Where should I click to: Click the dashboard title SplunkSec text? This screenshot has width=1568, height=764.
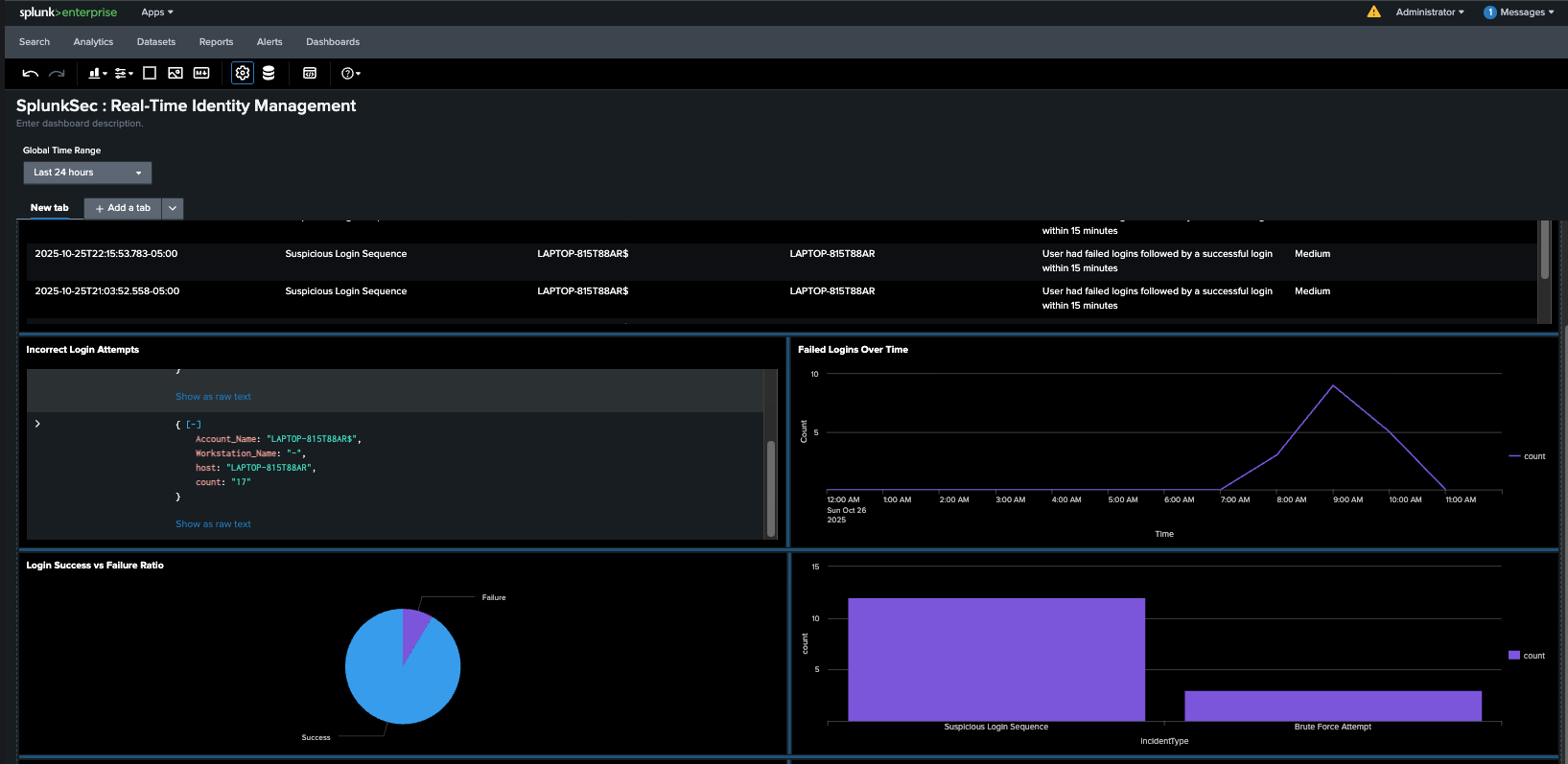coord(186,105)
